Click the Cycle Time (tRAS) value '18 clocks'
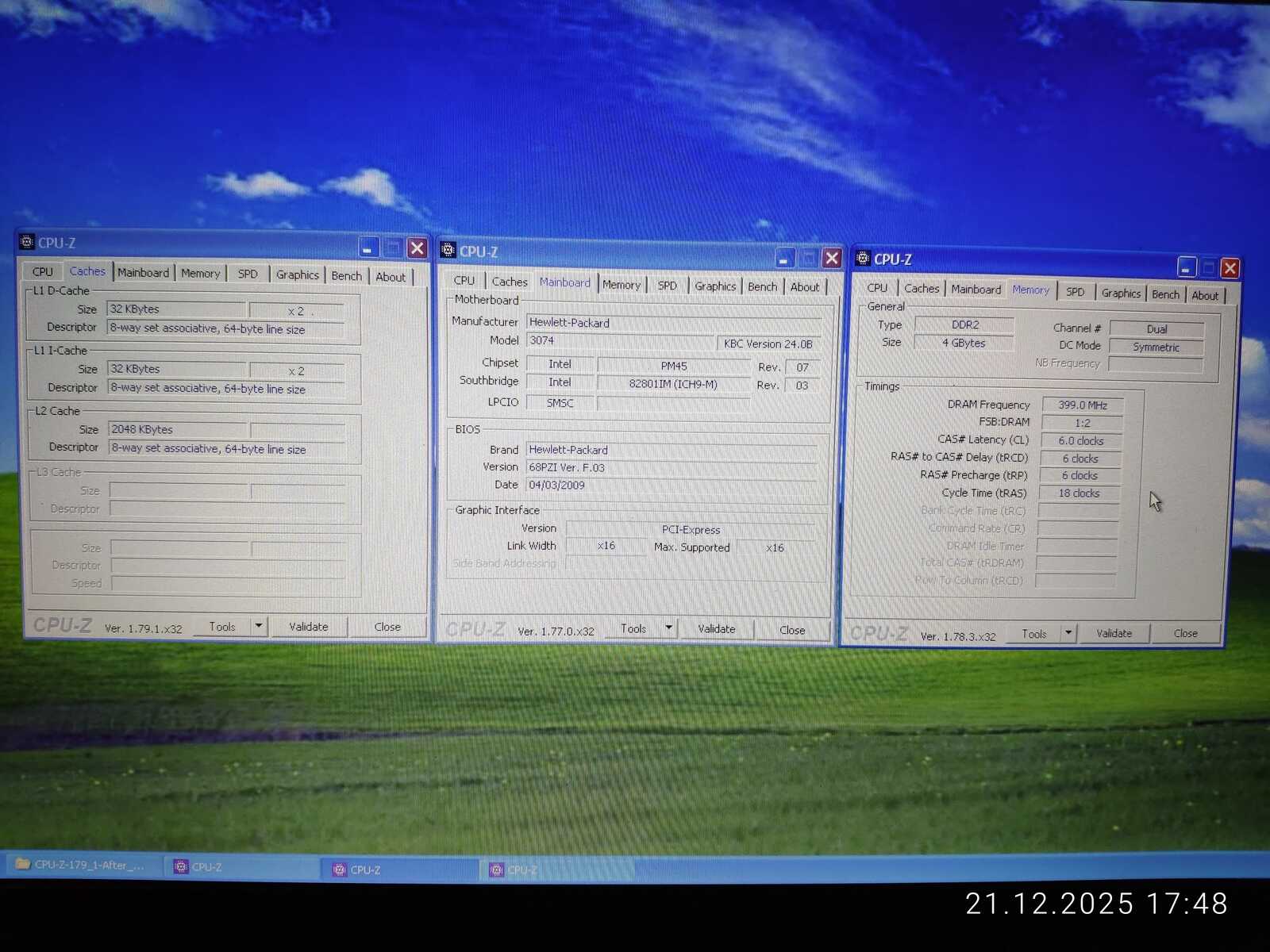The image size is (1270, 952). (1079, 493)
